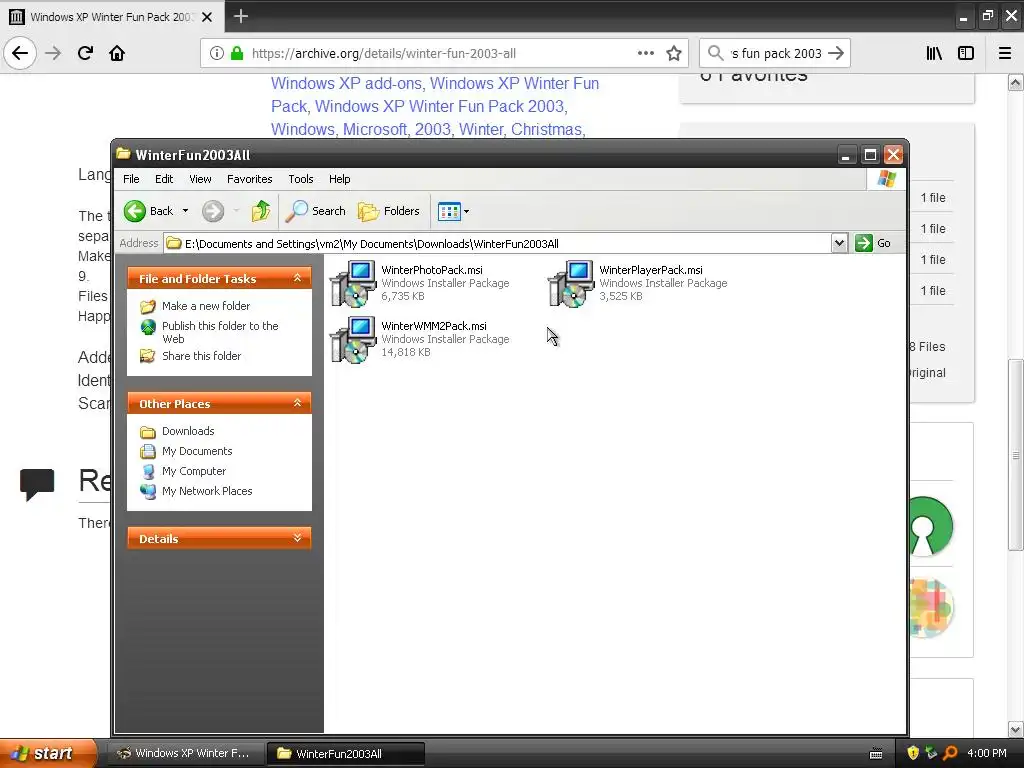Select the Windows XP Winter Fun Pack tab
The image size is (1024, 768).
coord(111,16)
